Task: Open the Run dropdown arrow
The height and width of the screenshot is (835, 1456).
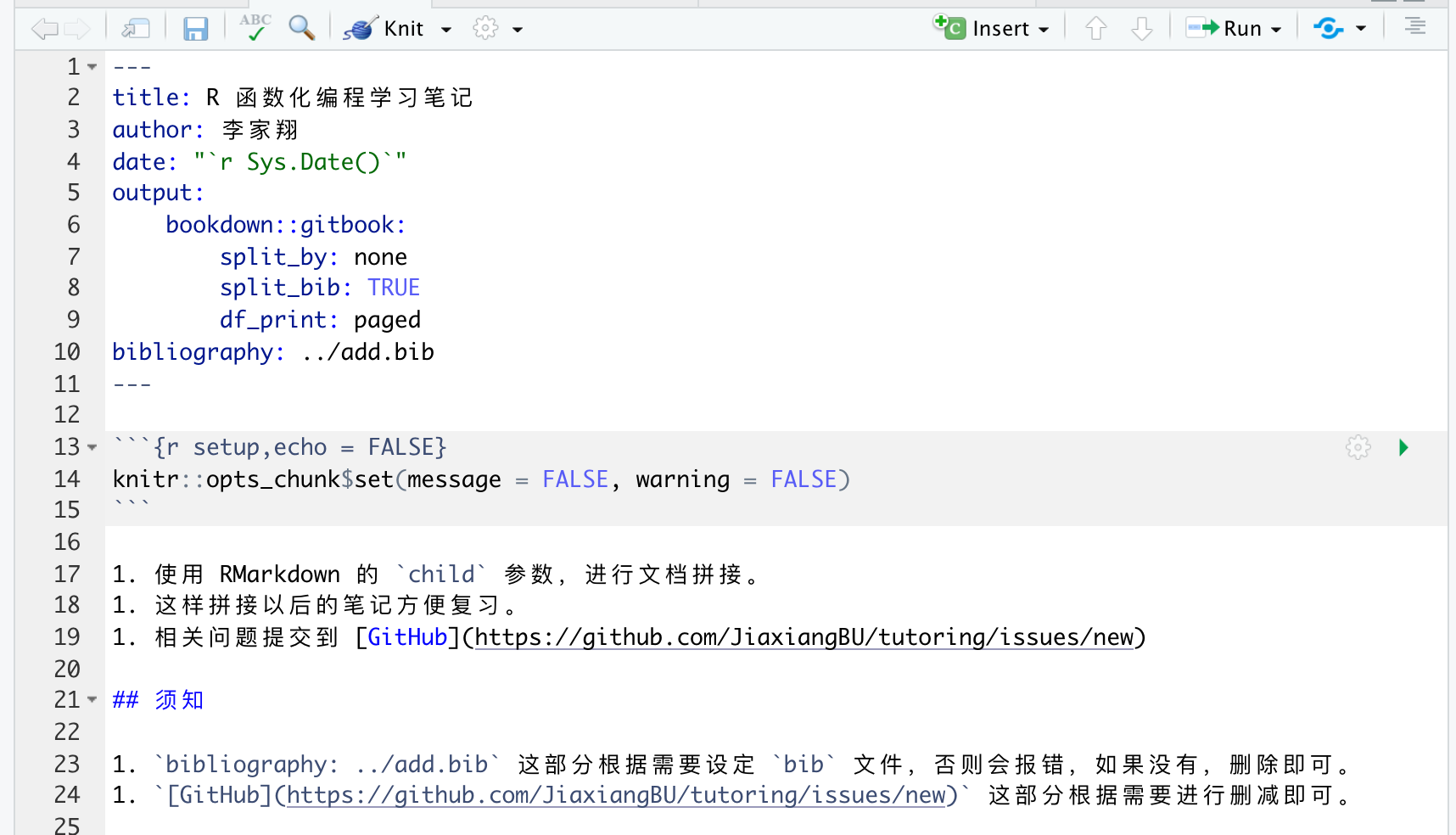Action: [x=1276, y=30]
